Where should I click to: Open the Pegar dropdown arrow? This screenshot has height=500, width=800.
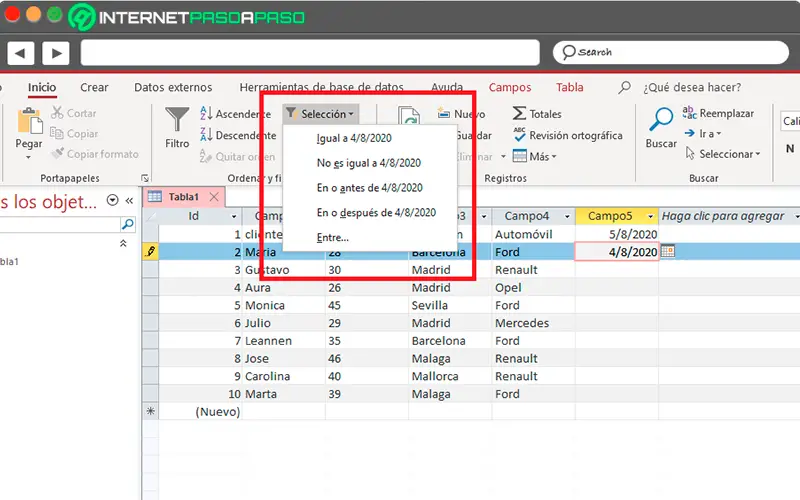coord(29,157)
